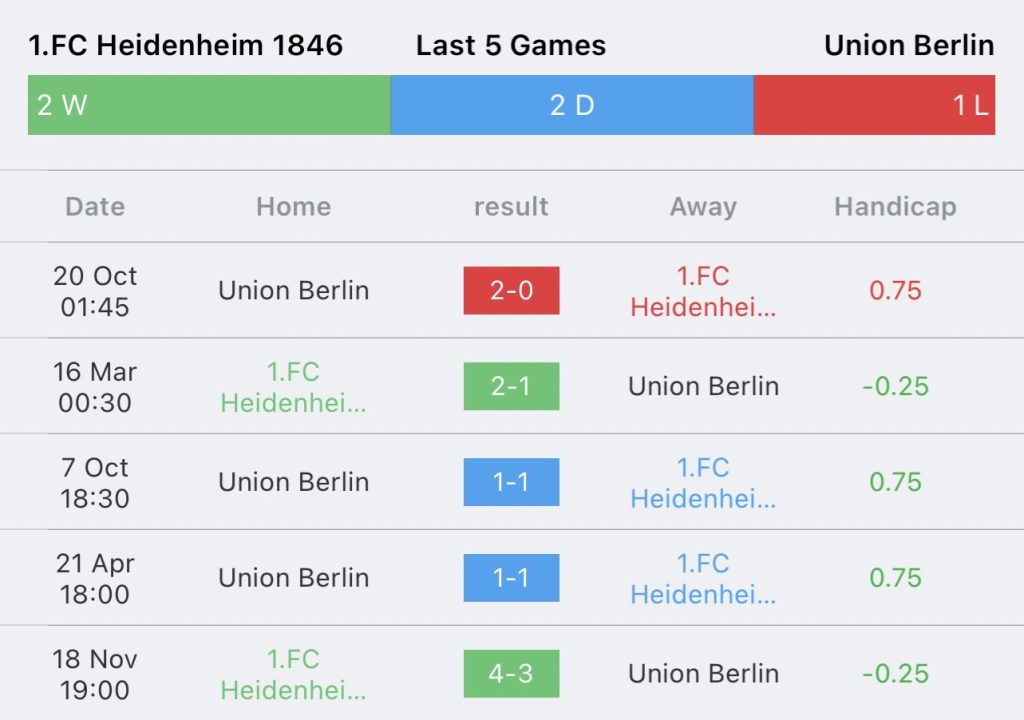Click the green 2-1 result badge
This screenshot has height=720, width=1024.
[x=511, y=386]
